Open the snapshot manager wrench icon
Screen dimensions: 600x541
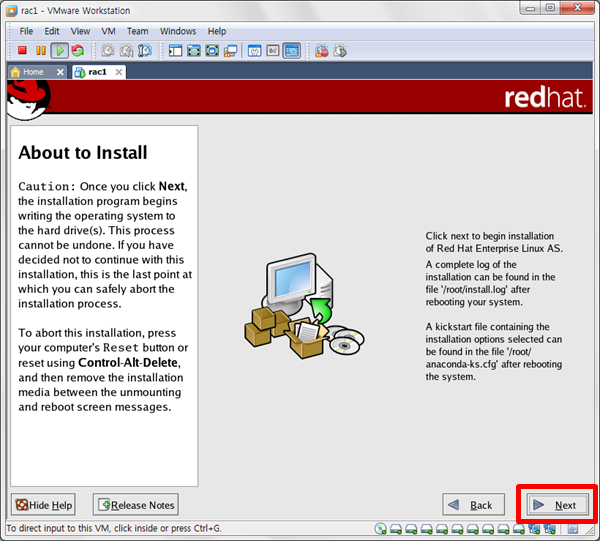[145, 51]
